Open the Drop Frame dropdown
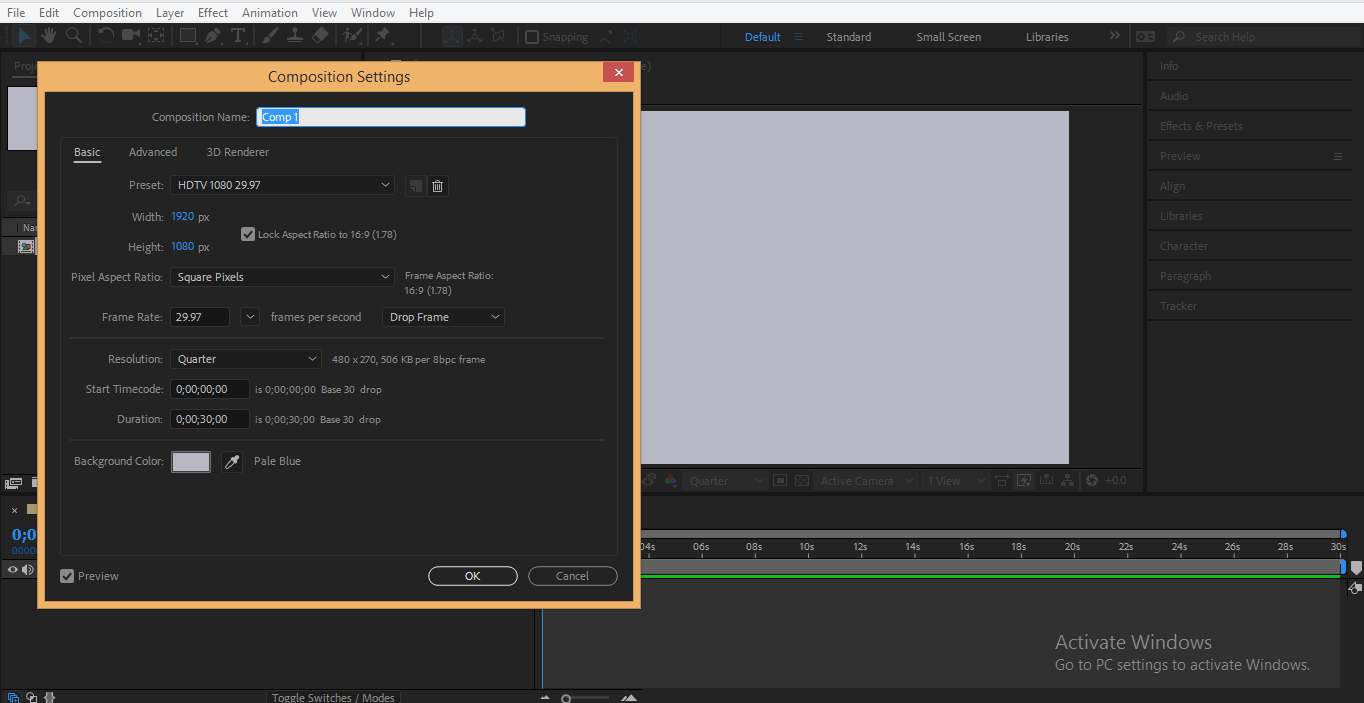 pyautogui.click(x=442, y=316)
